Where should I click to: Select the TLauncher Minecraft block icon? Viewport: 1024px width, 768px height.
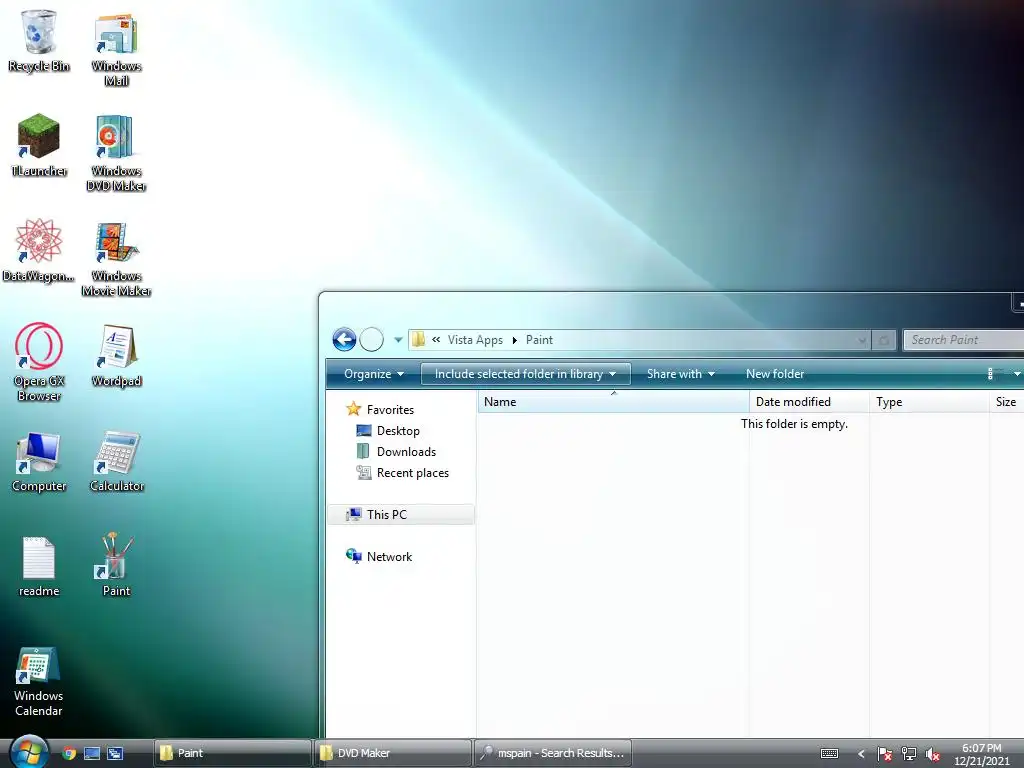tap(39, 145)
